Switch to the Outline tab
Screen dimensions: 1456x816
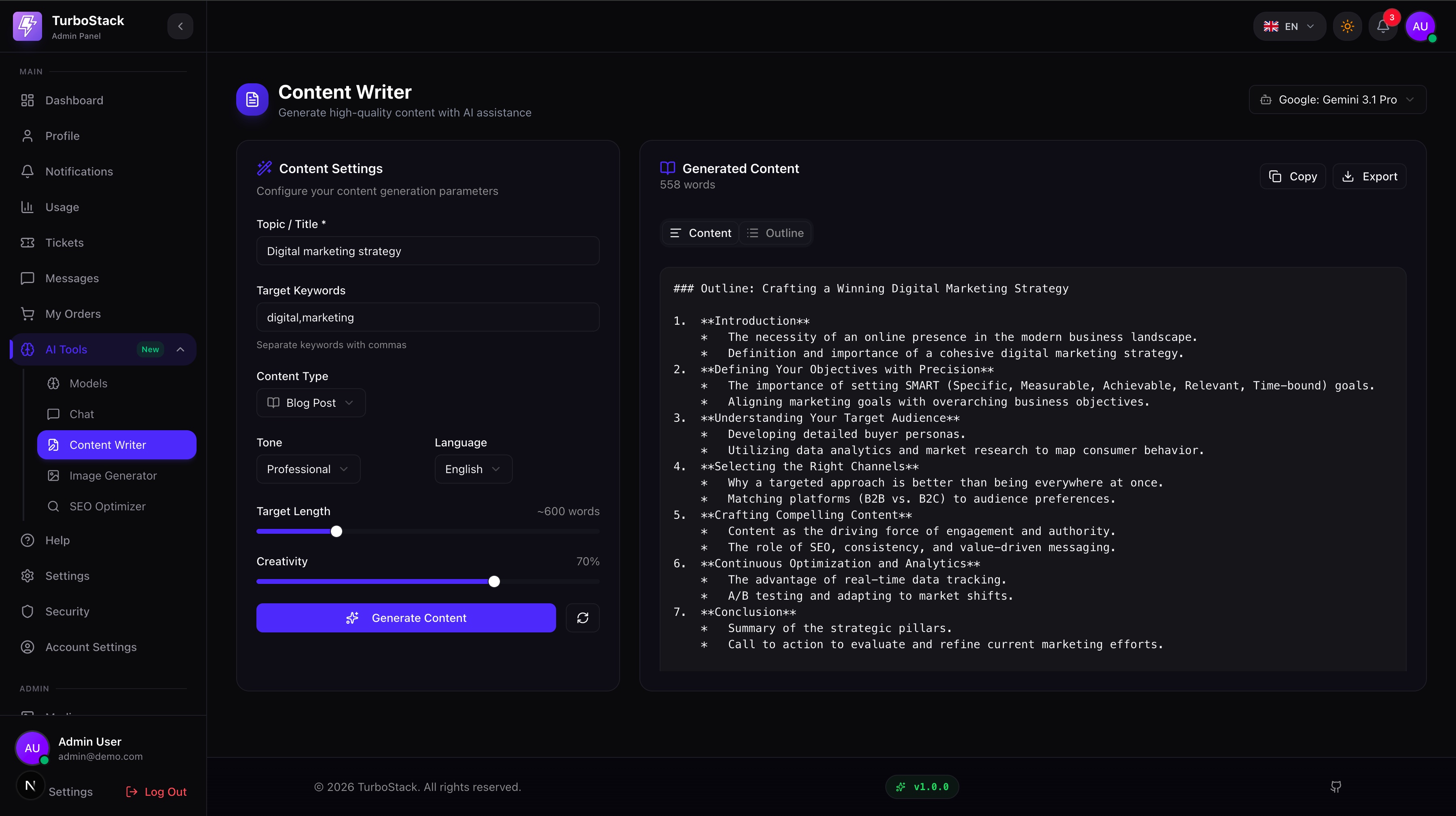point(775,233)
